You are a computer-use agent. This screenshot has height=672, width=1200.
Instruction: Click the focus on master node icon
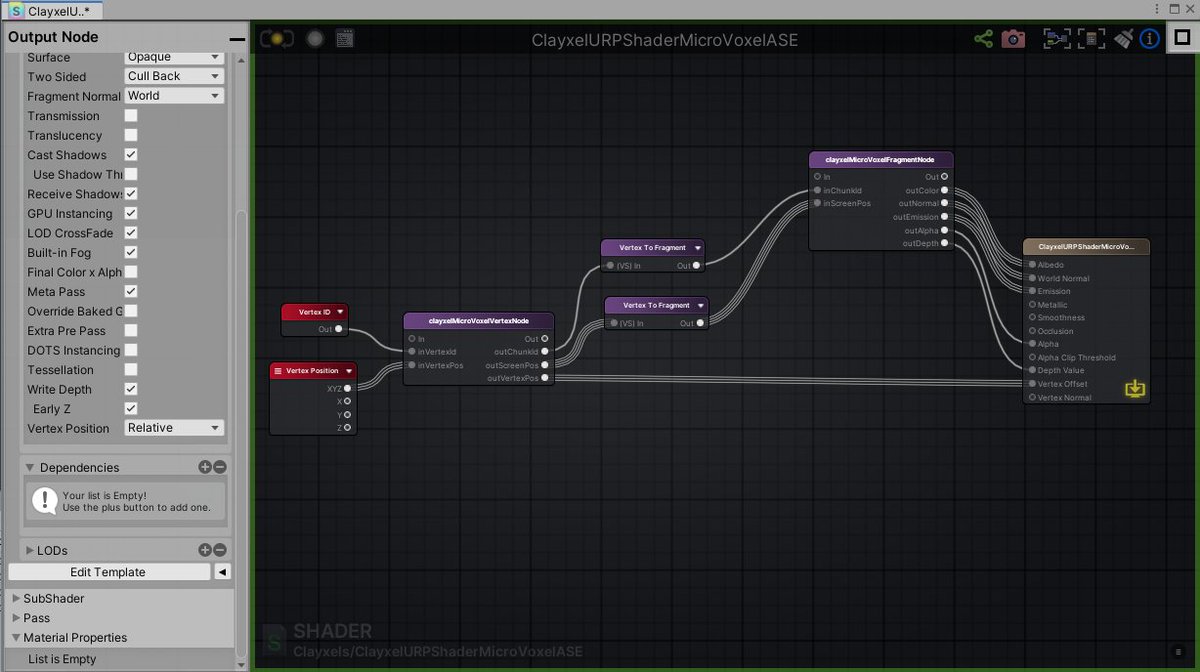pyautogui.click(x=1090, y=38)
